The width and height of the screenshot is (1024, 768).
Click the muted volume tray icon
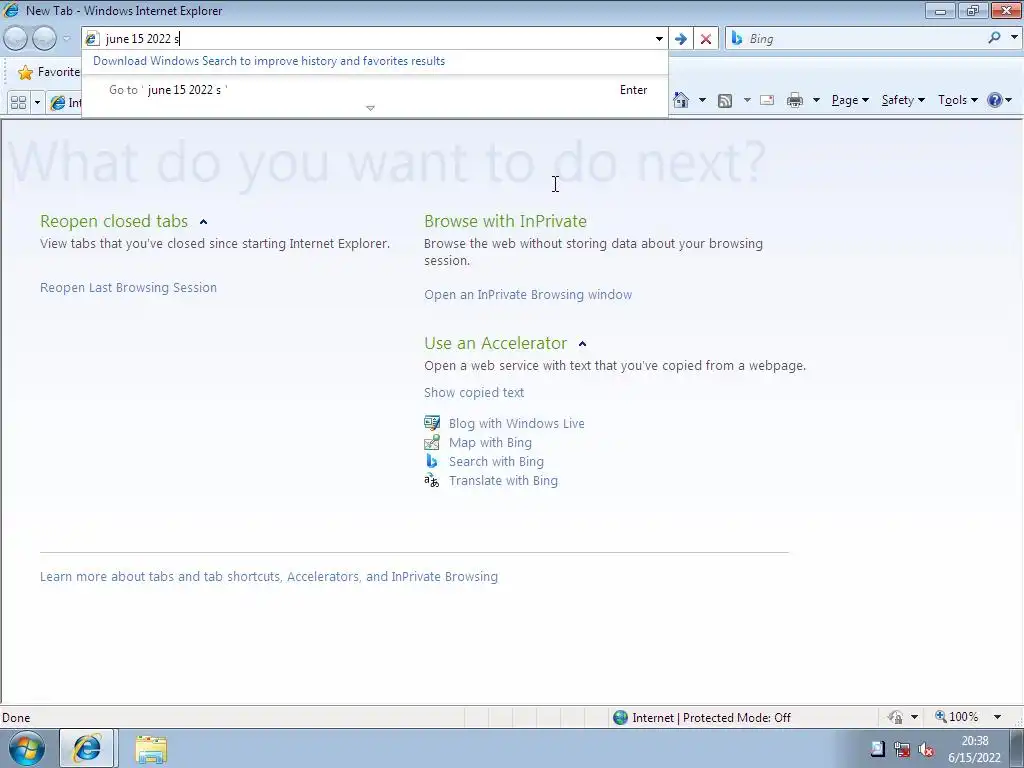point(925,749)
